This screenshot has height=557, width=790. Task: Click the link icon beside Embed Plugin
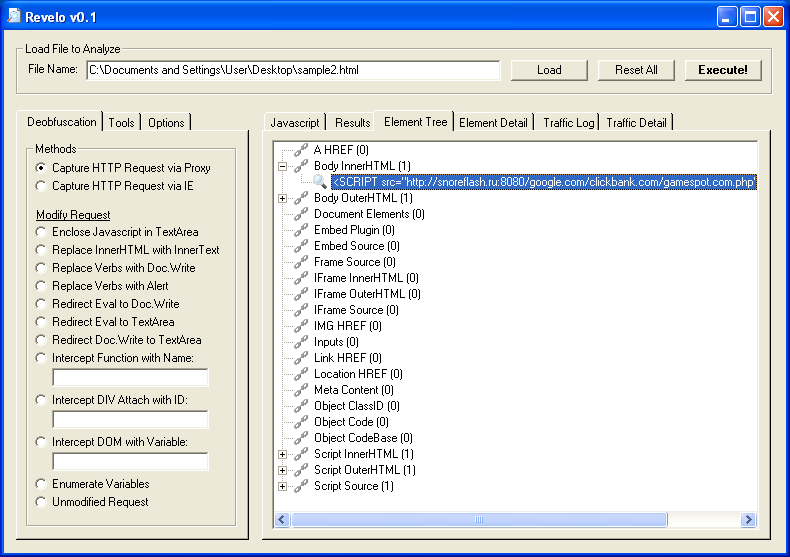301,230
